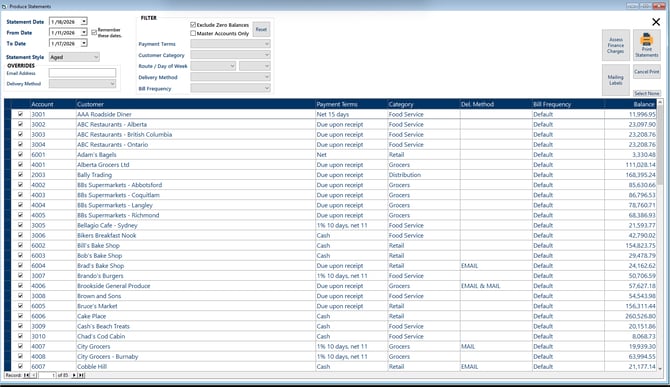Sort by the Balance column header
This screenshot has height=387, width=670.
(630, 104)
